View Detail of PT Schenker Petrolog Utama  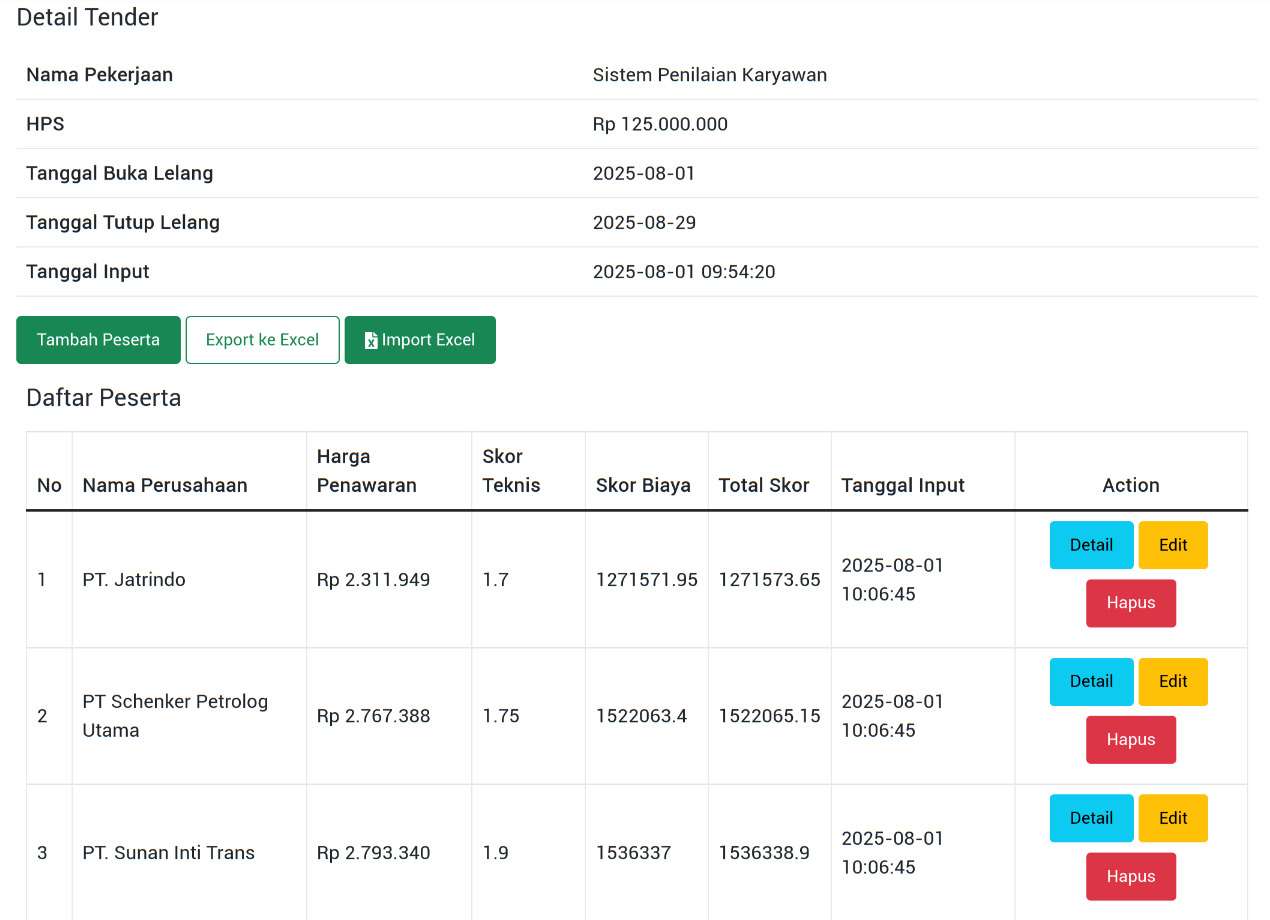(1091, 682)
